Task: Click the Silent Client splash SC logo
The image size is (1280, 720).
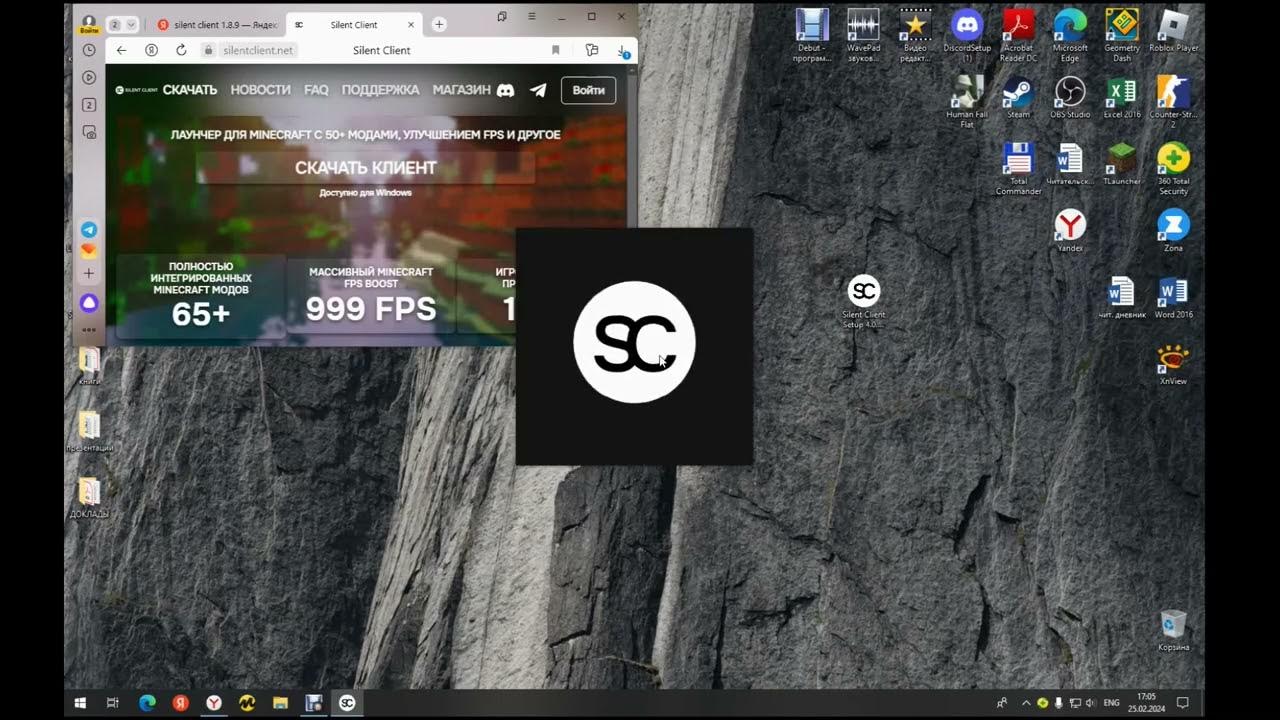Action: pyautogui.click(x=634, y=342)
